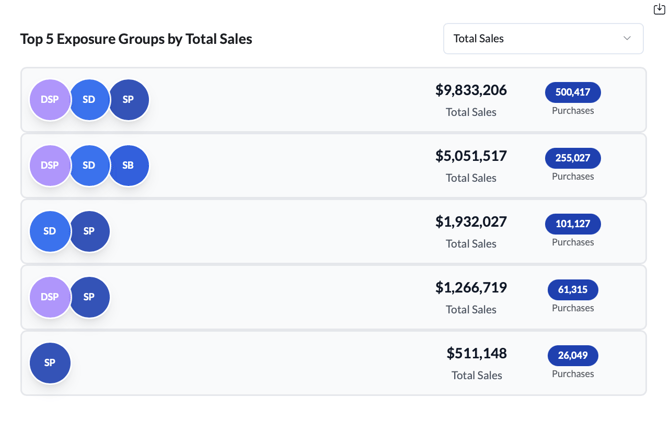Click the $9,833,206 total sales amount

(471, 90)
